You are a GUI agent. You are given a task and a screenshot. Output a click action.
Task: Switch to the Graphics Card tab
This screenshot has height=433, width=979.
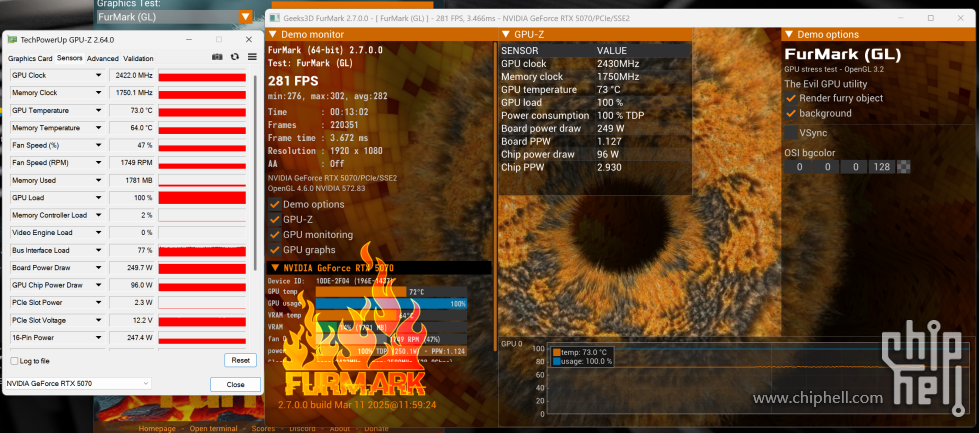click(x=30, y=59)
